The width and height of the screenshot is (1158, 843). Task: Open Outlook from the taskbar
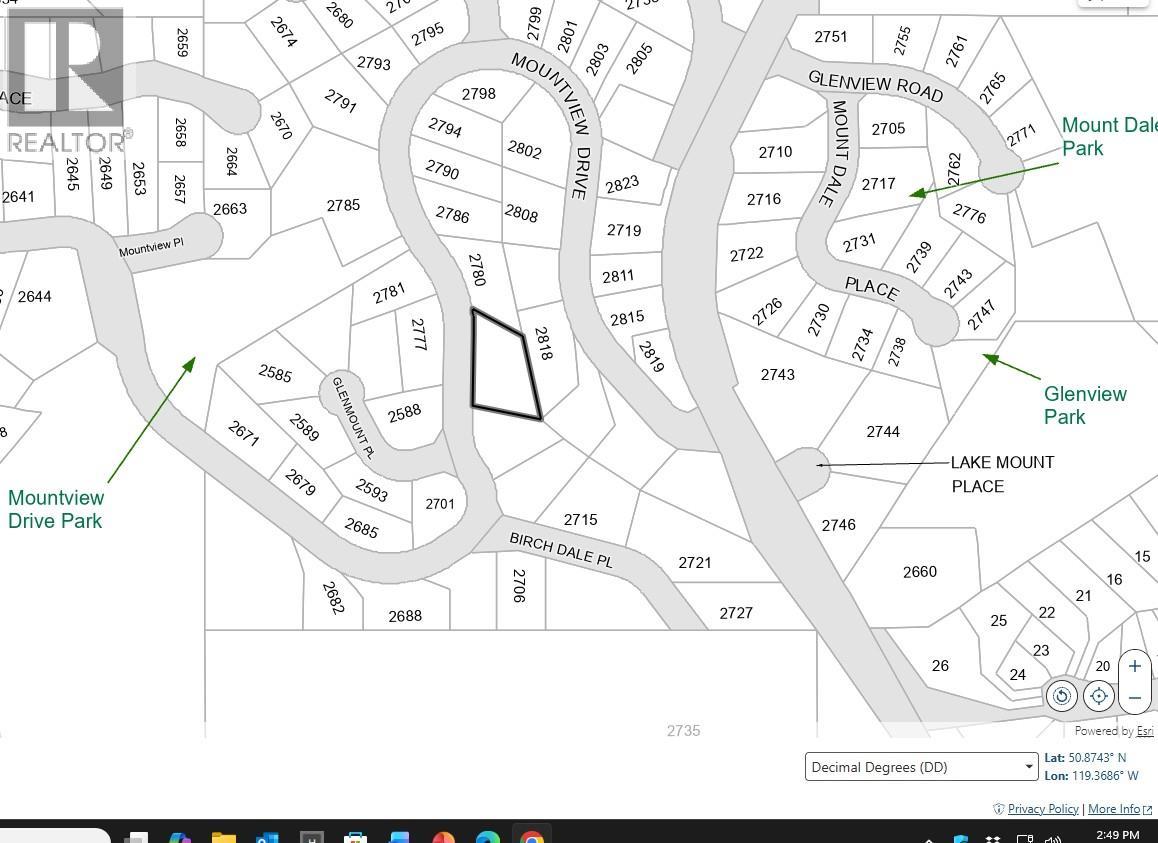[267, 836]
